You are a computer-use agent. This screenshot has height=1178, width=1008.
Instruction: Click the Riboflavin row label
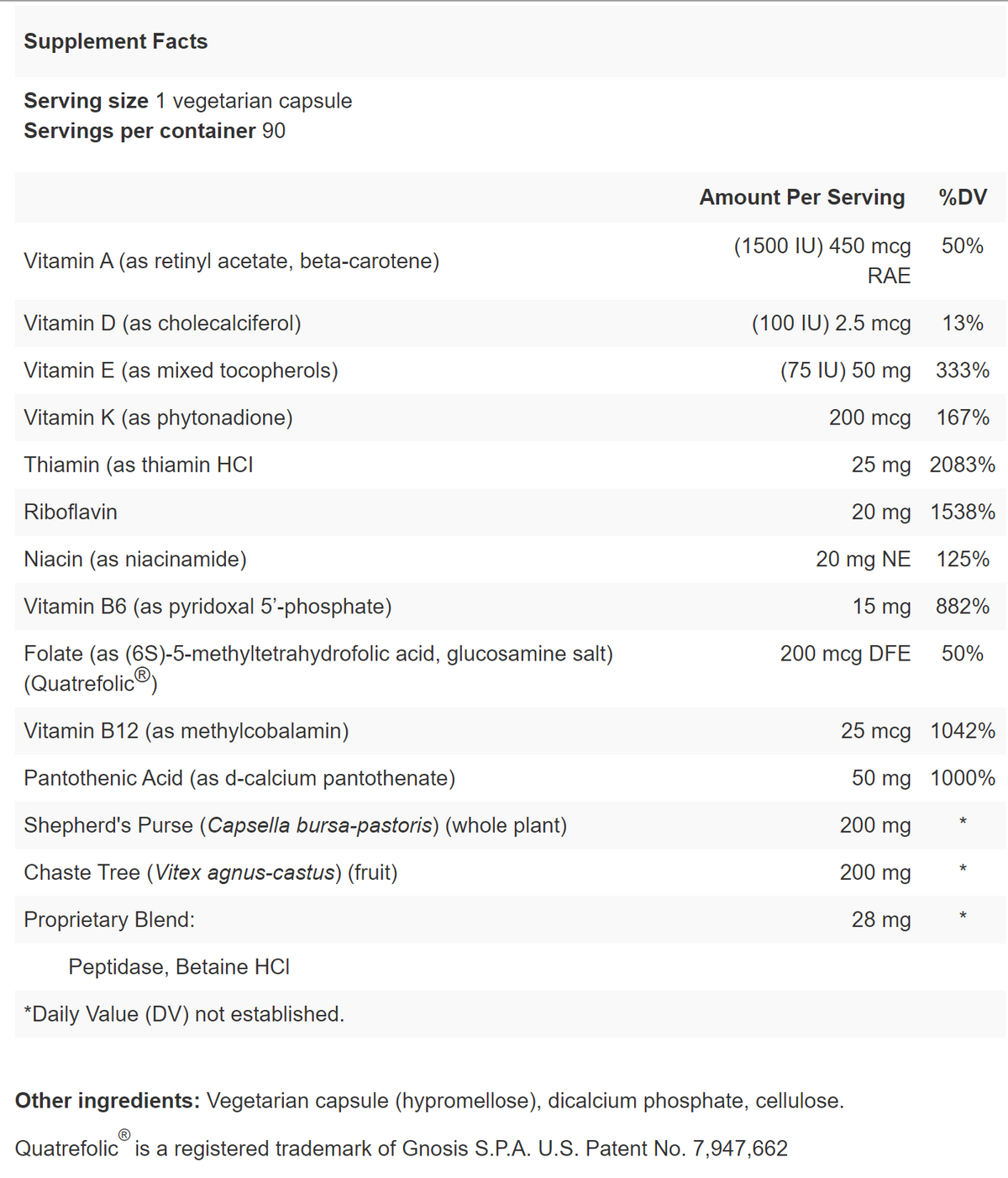pyautogui.click(x=71, y=512)
